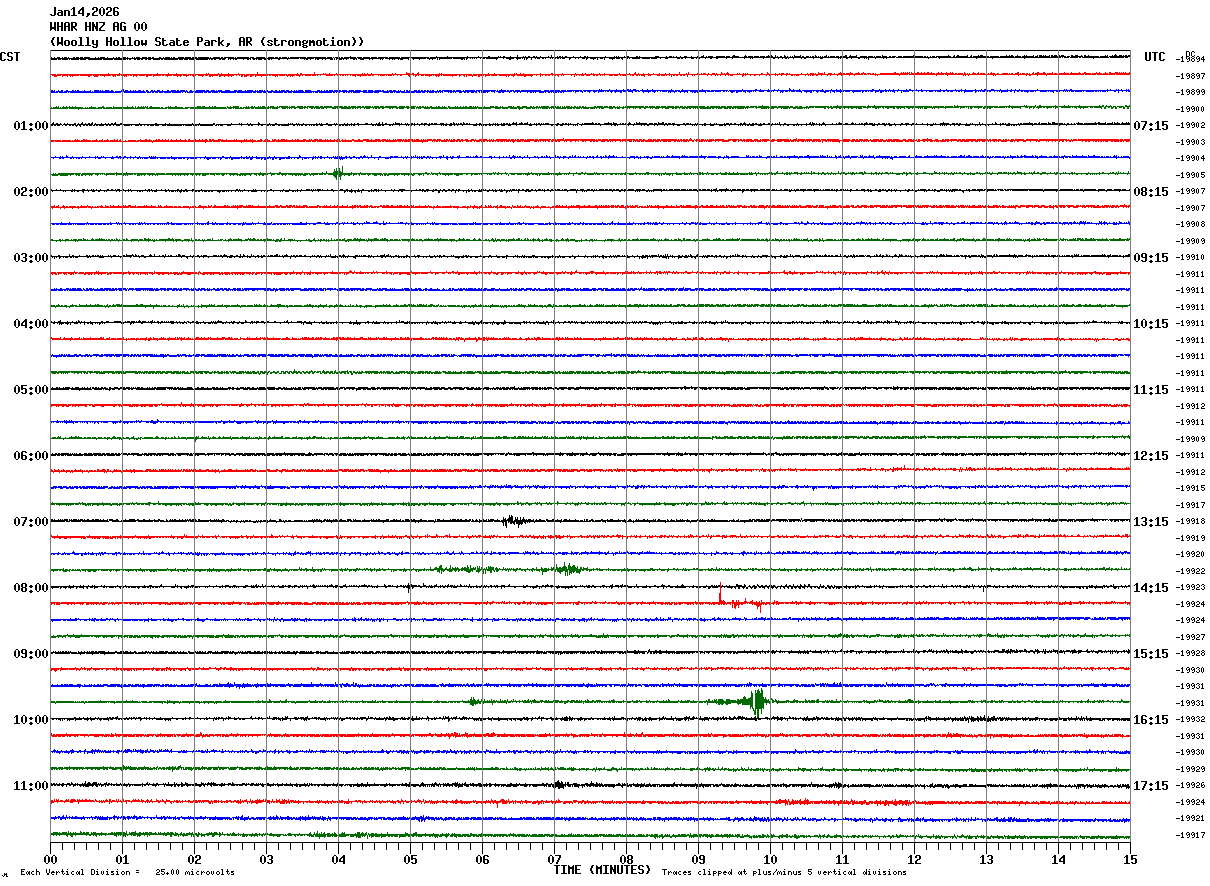Click the DC offset value -19927
Image resolution: width=1210 pixels, height=886 pixels.
point(1190,637)
